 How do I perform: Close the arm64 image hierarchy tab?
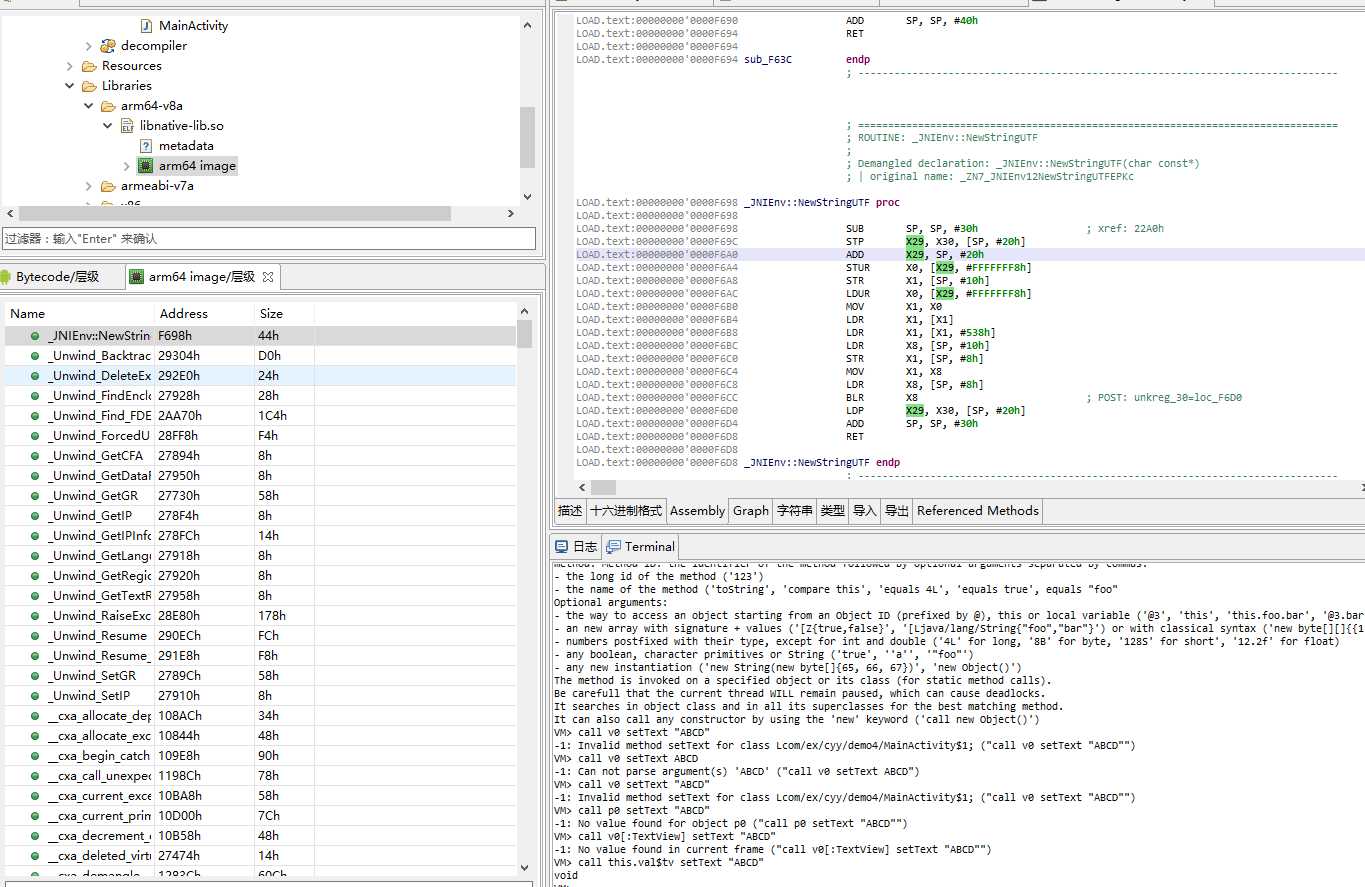coord(268,277)
